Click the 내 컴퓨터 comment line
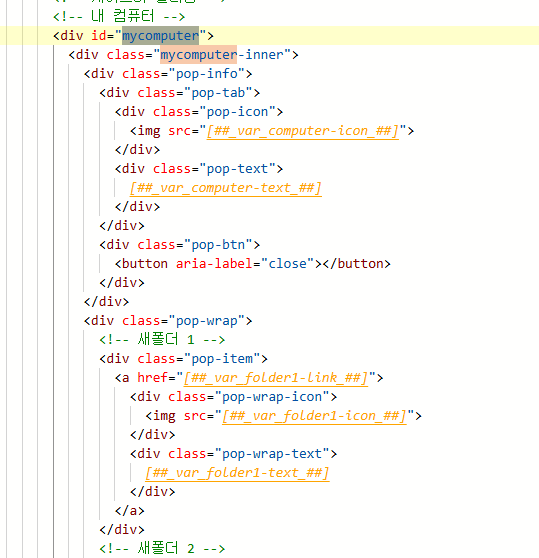539x558 pixels. [119, 16]
